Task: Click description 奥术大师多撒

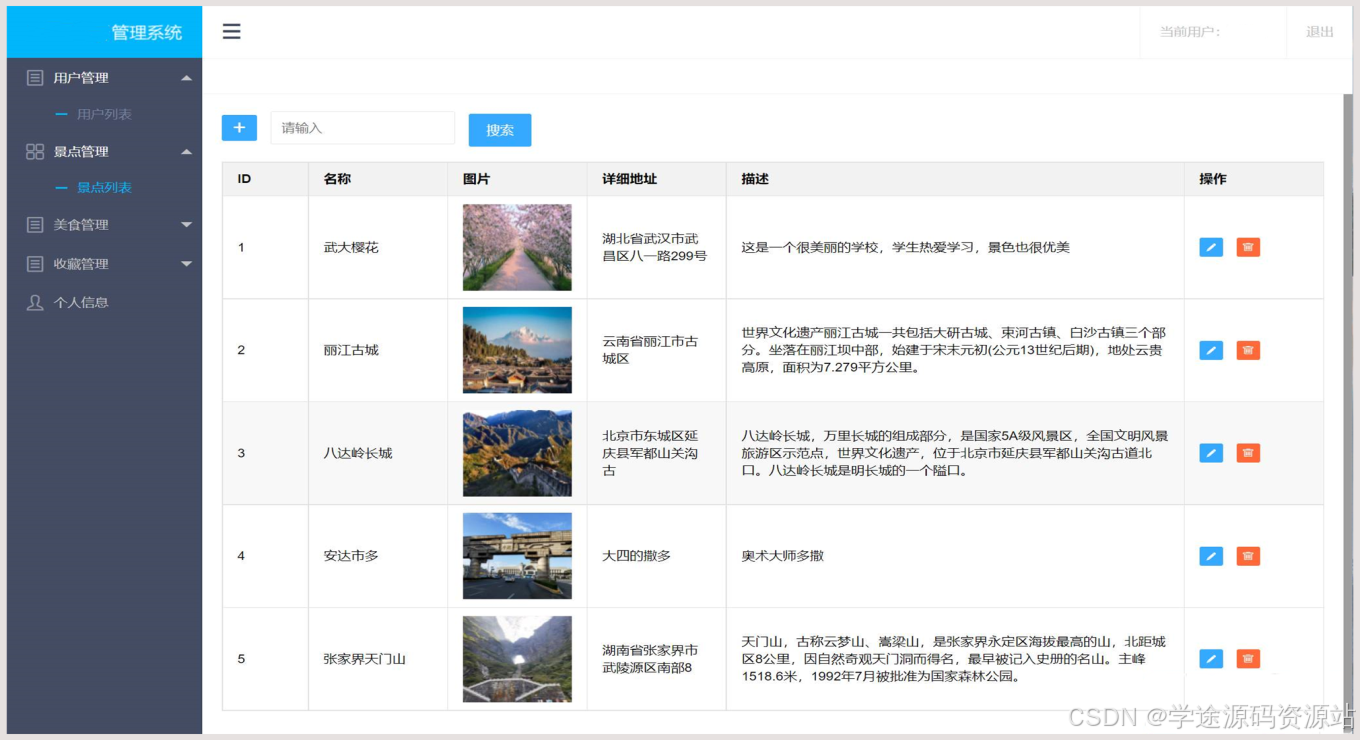Action: [x=783, y=556]
